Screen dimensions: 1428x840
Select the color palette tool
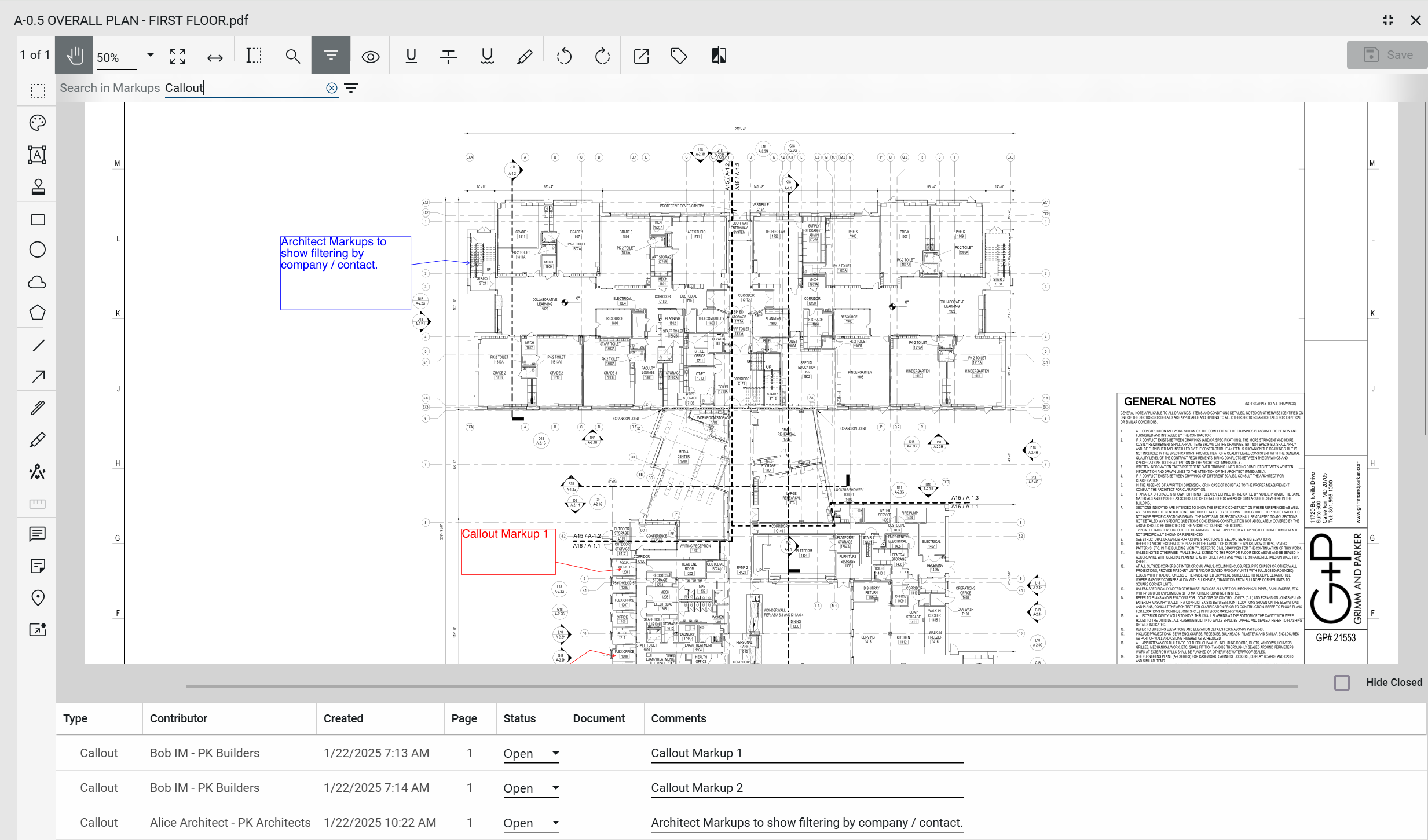[38, 123]
